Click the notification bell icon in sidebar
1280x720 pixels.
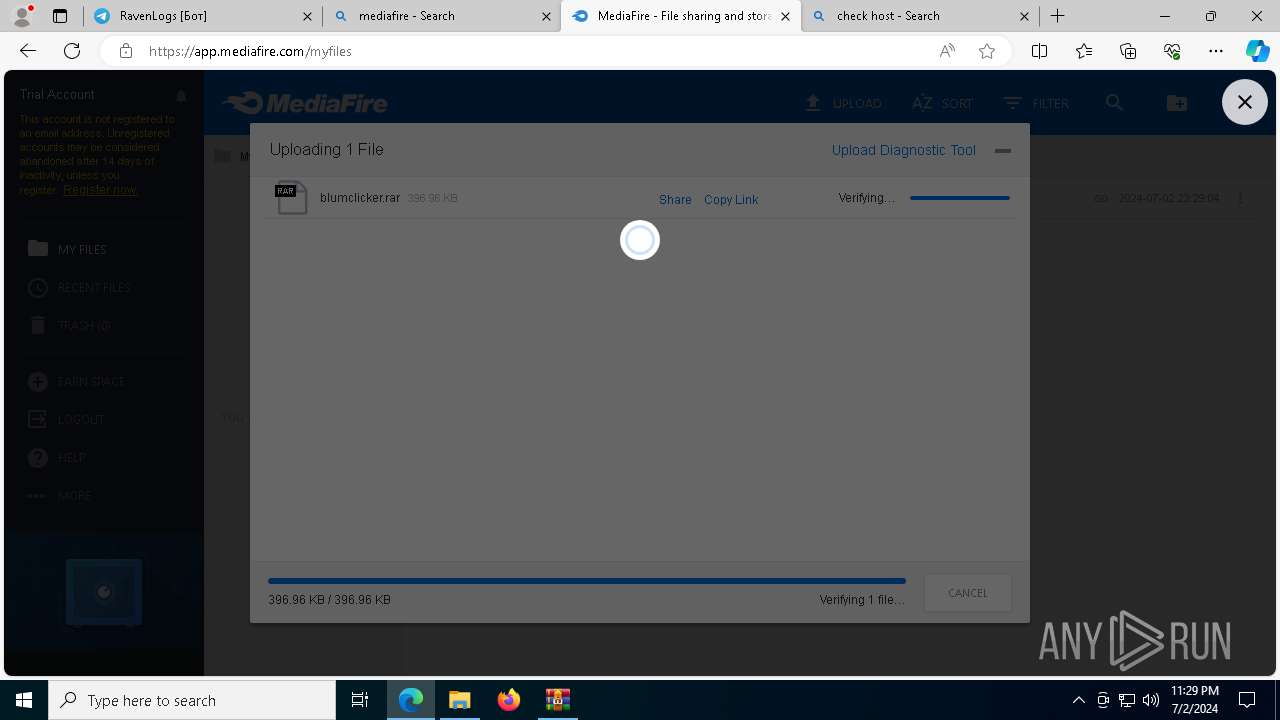point(181,95)
